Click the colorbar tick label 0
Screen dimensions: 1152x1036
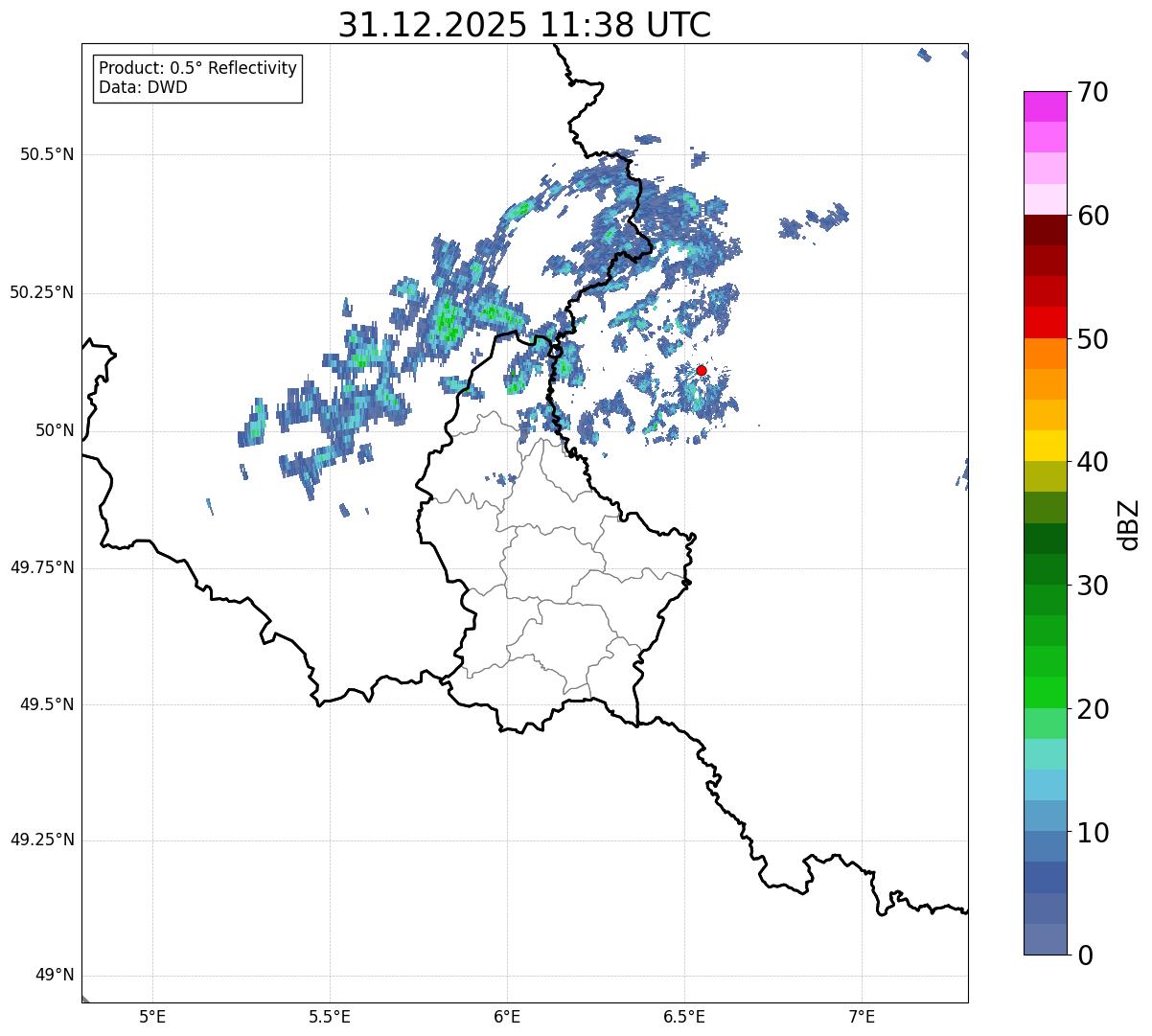click(x=1086, y=955)
